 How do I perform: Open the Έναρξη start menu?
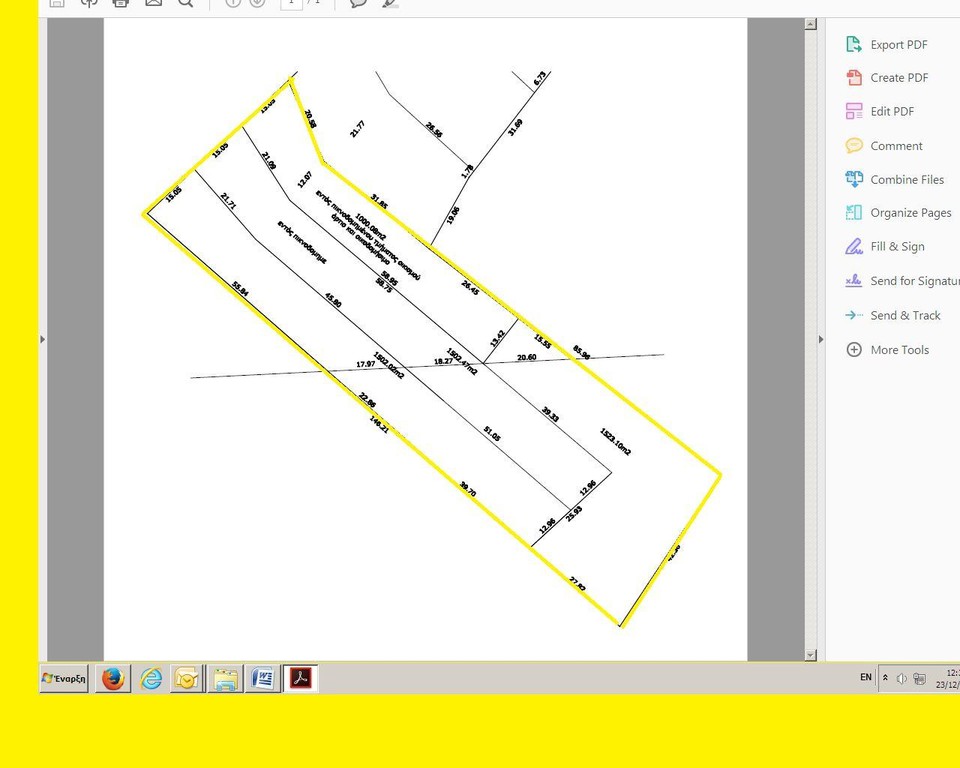(x=64, y=679)
